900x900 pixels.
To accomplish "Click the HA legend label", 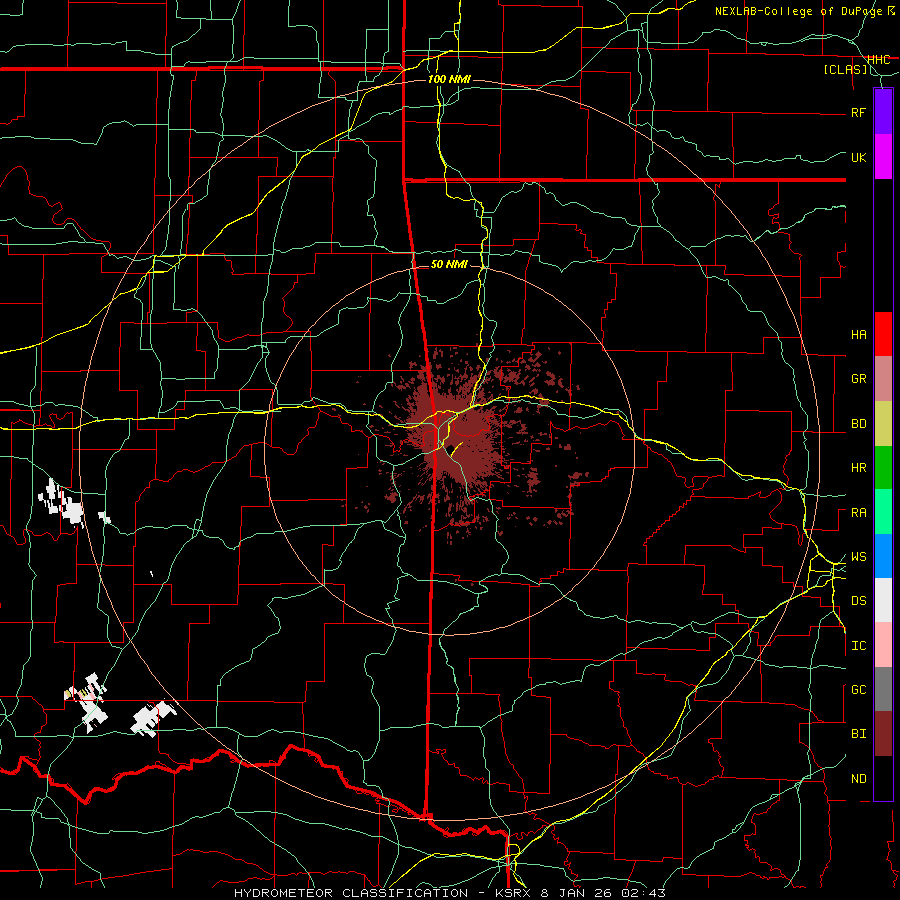I will tap(858, 335).
